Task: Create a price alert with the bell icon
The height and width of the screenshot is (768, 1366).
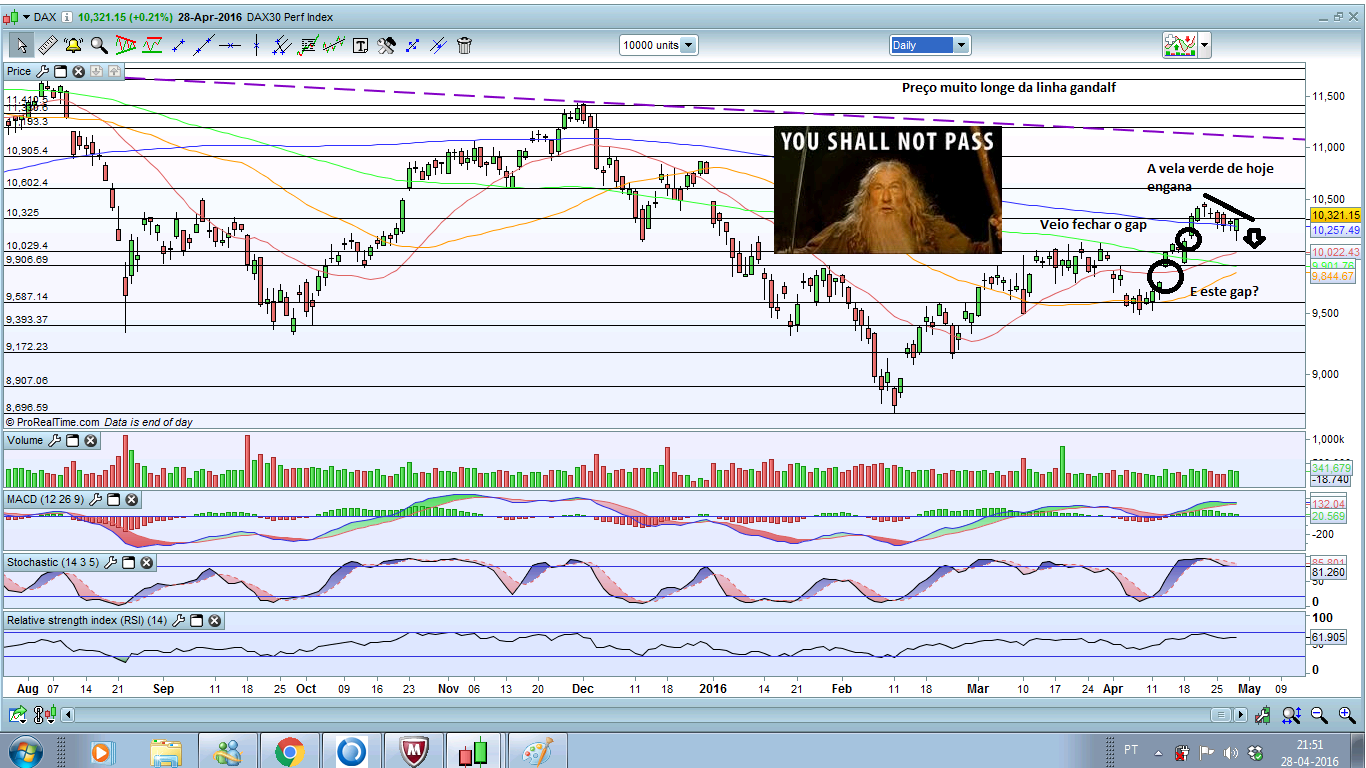Action: coord(73,45)
